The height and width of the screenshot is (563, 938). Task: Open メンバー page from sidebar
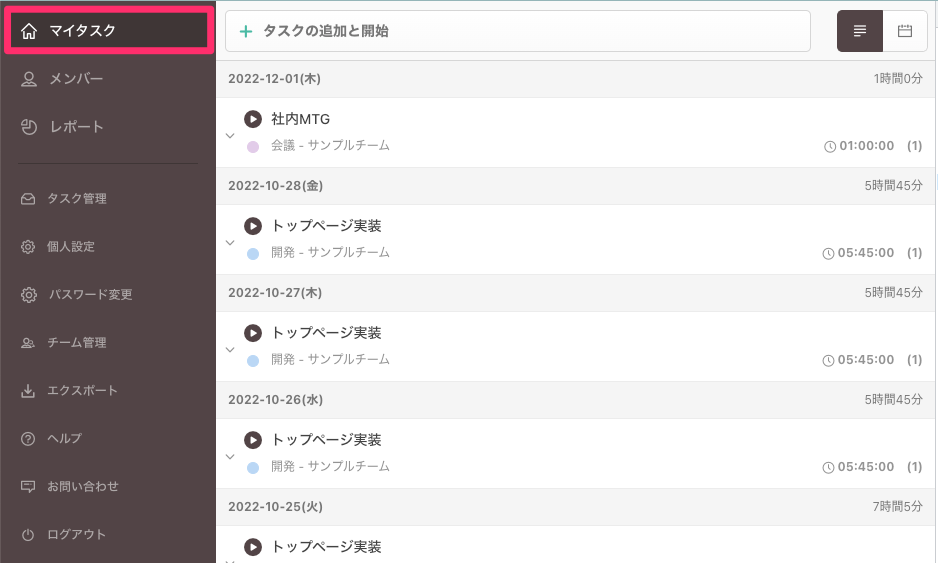pyautogui.click(x=76, y=79)
